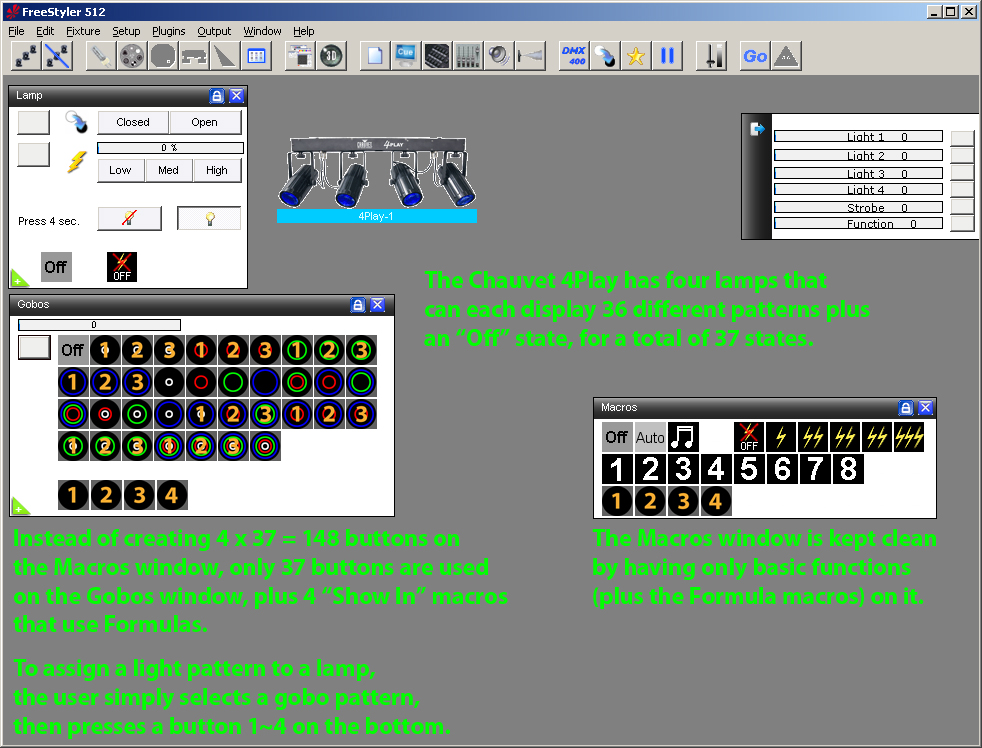Click the lightning bolt icon in Lamp window
Viewport: 982px width, 748px height.
[x=76, y=162]
